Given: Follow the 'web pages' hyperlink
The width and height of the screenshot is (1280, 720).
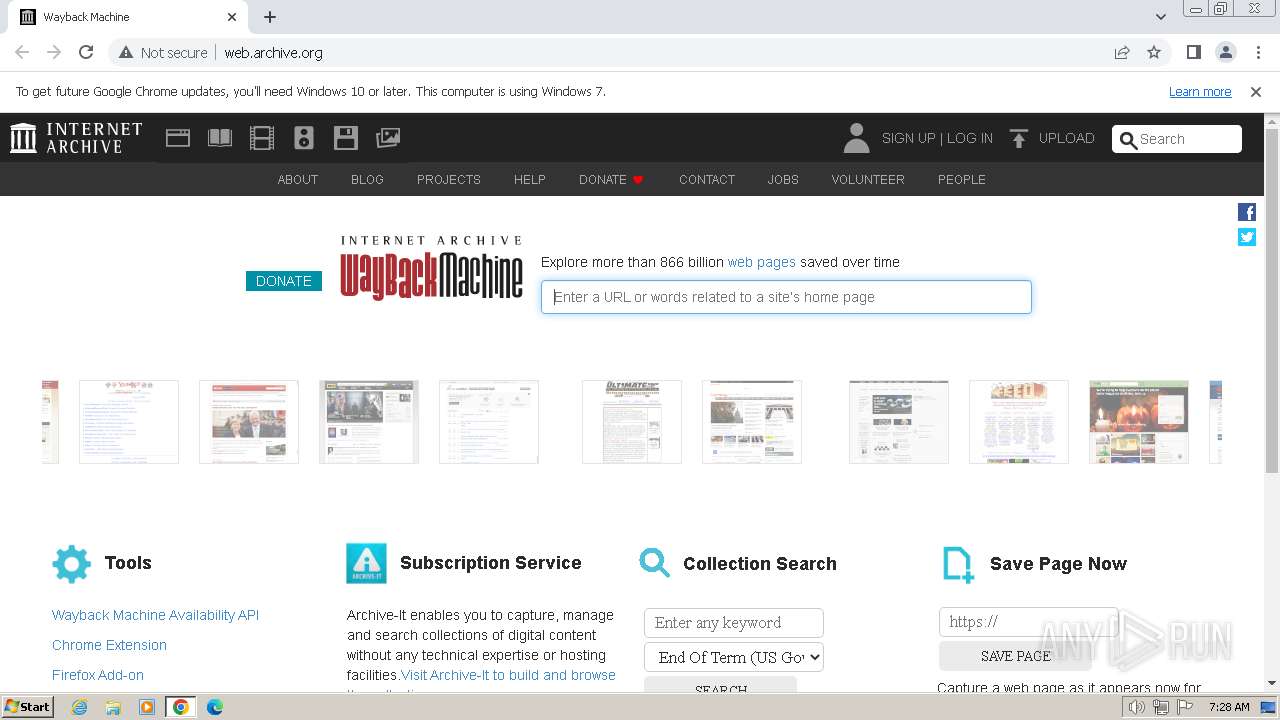Looking at the screenshot, I should (762, 262).
